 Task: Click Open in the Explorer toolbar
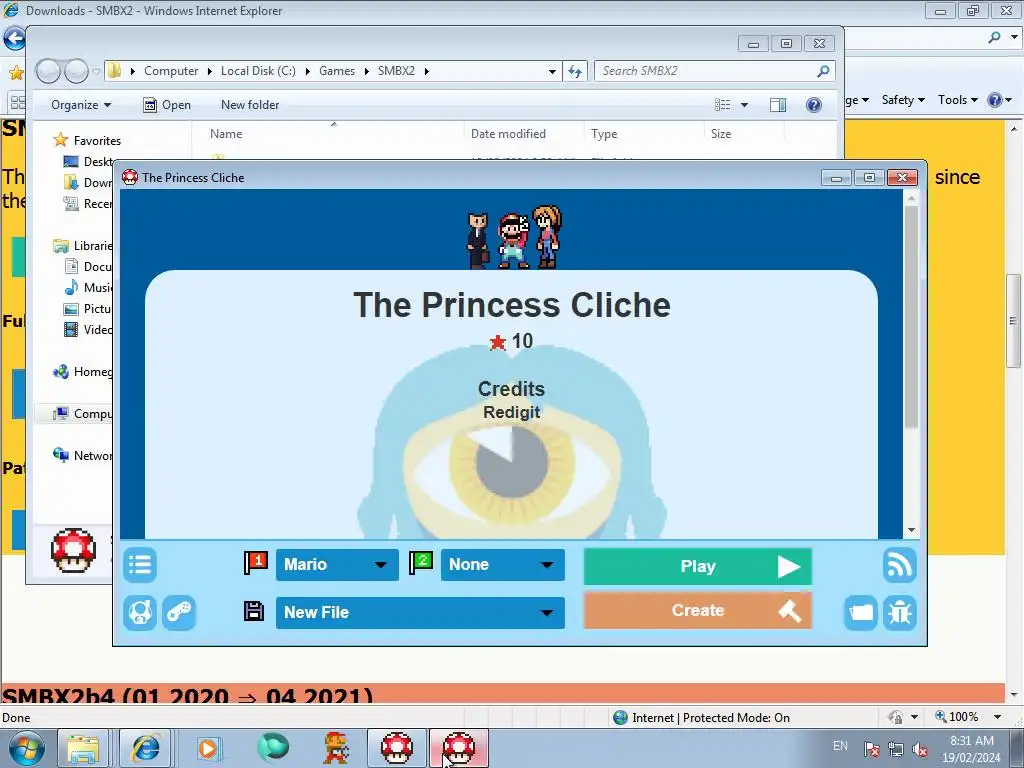167,105
